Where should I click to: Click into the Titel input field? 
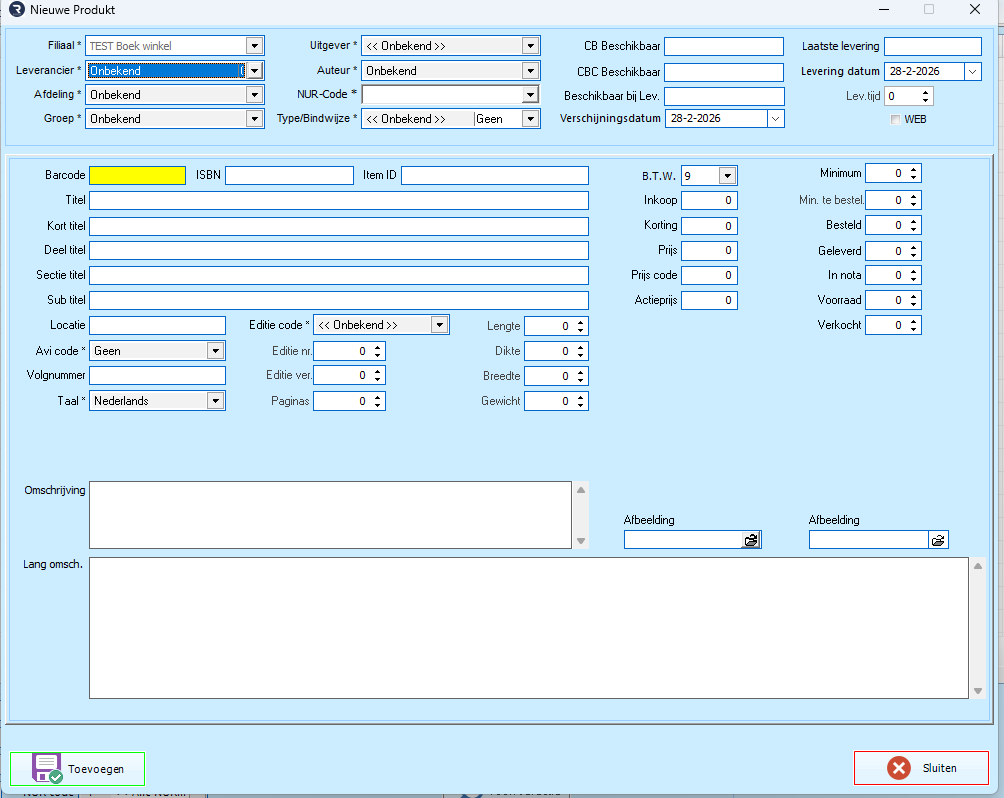pyautogui.click(x=338, y=201)
